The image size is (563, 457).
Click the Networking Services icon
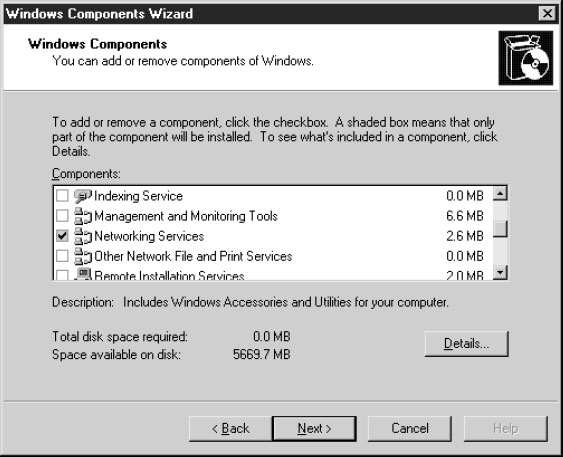tap(83, 236)
